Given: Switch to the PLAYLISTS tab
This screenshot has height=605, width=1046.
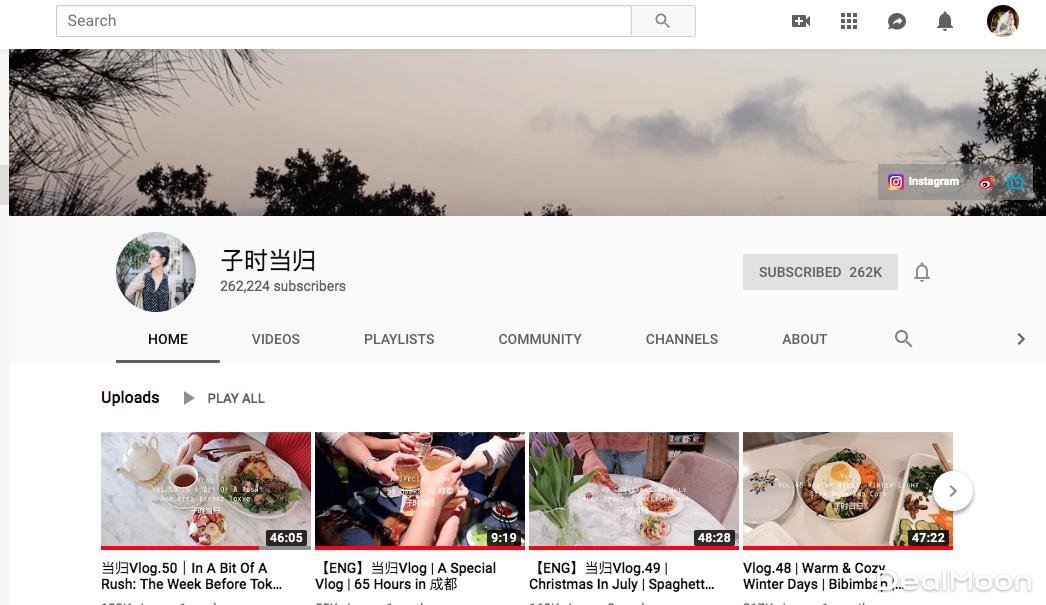Looking at the screenshot, I should tap(399, 339).
